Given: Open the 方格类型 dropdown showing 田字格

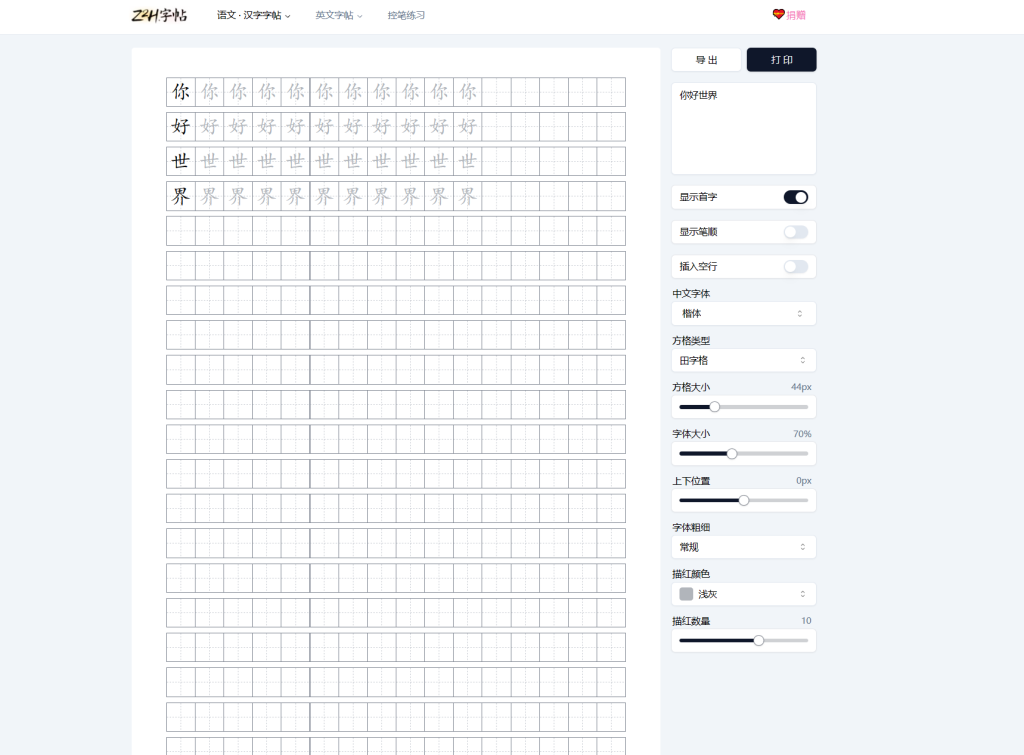Looking at the screenshot, I should [x=743, y=360].
